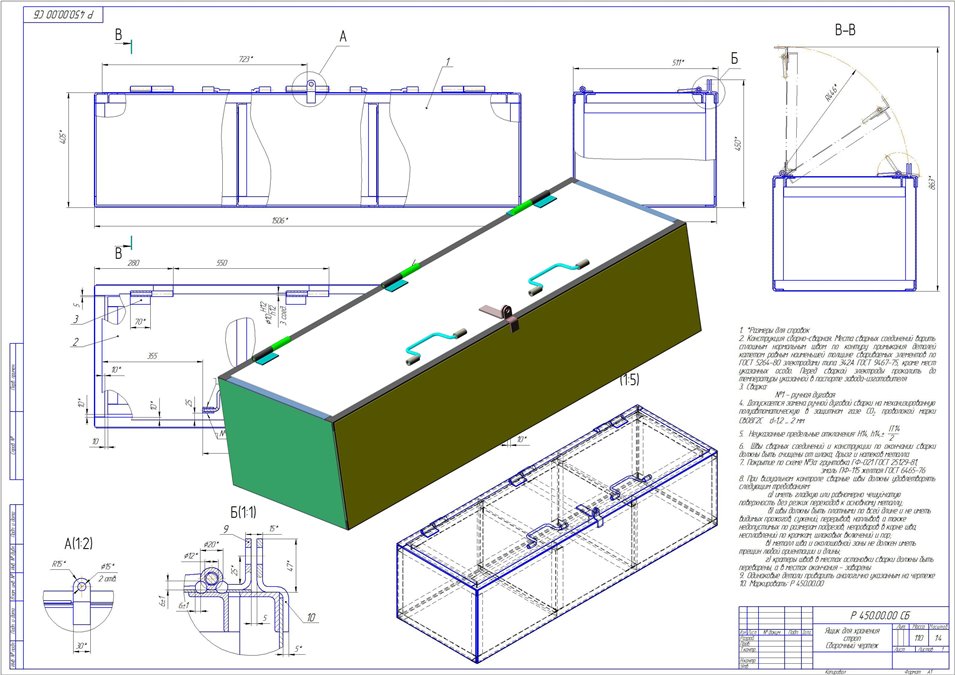
Task: Select the R15* radius callout in detail А
Action: pyautogui.click(x=58, y=564)
